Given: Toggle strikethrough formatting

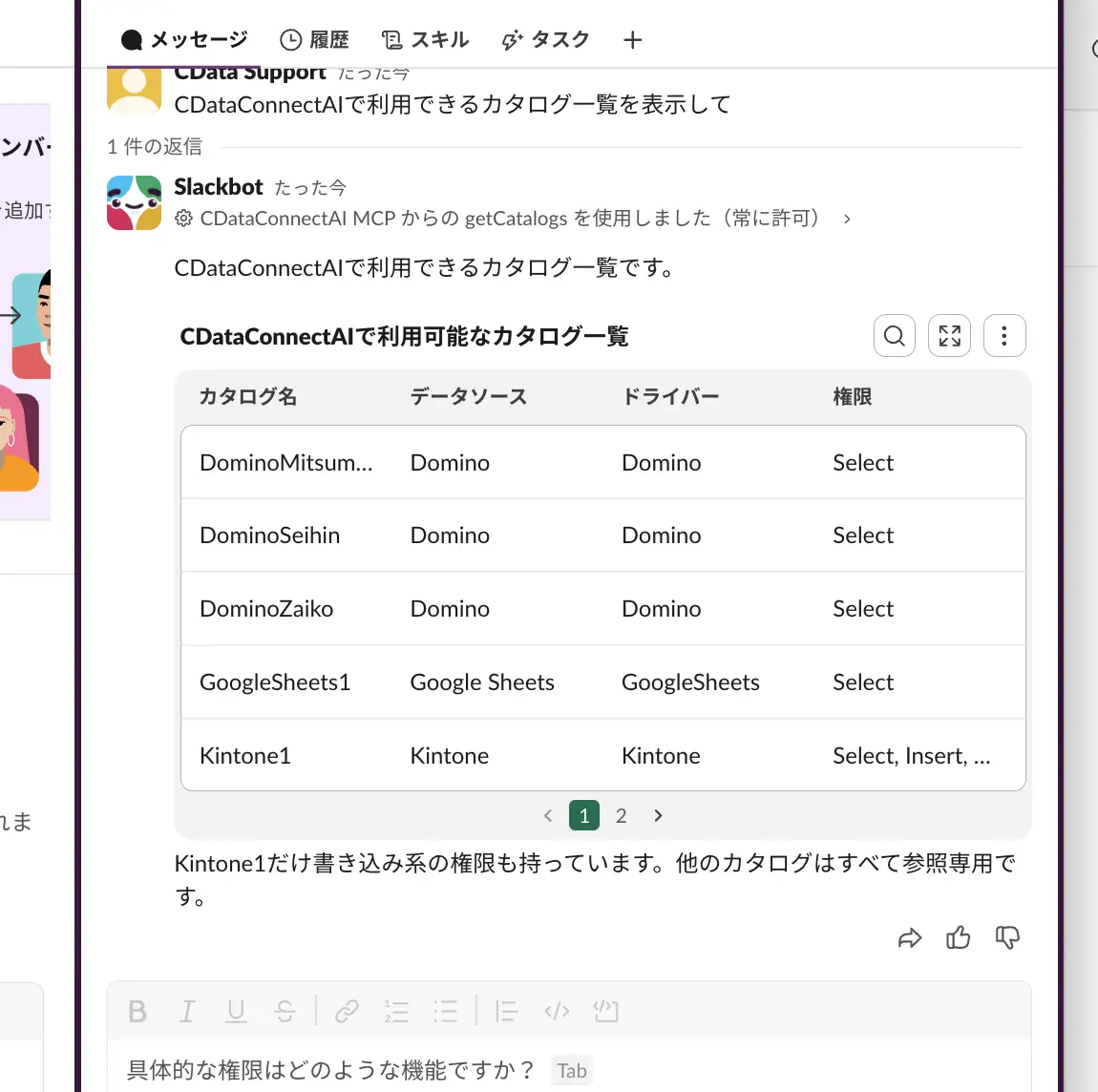Looking at the screenshot, I should coord(285,1012).
